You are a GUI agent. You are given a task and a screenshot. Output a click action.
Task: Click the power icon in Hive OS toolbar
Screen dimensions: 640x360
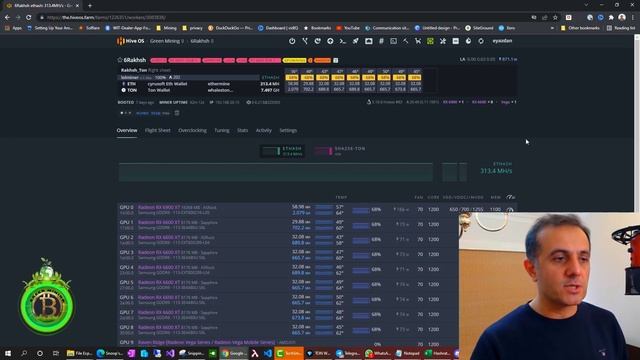[292, 41]
